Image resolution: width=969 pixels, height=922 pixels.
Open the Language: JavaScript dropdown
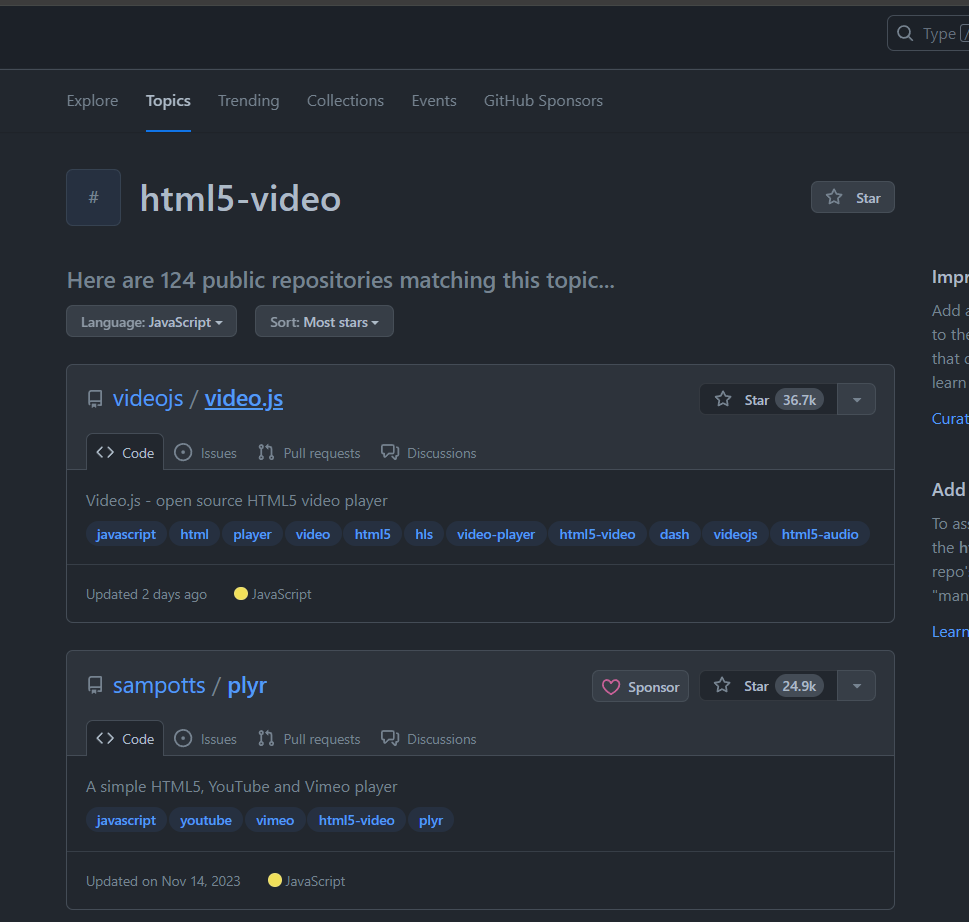point(151,321)
